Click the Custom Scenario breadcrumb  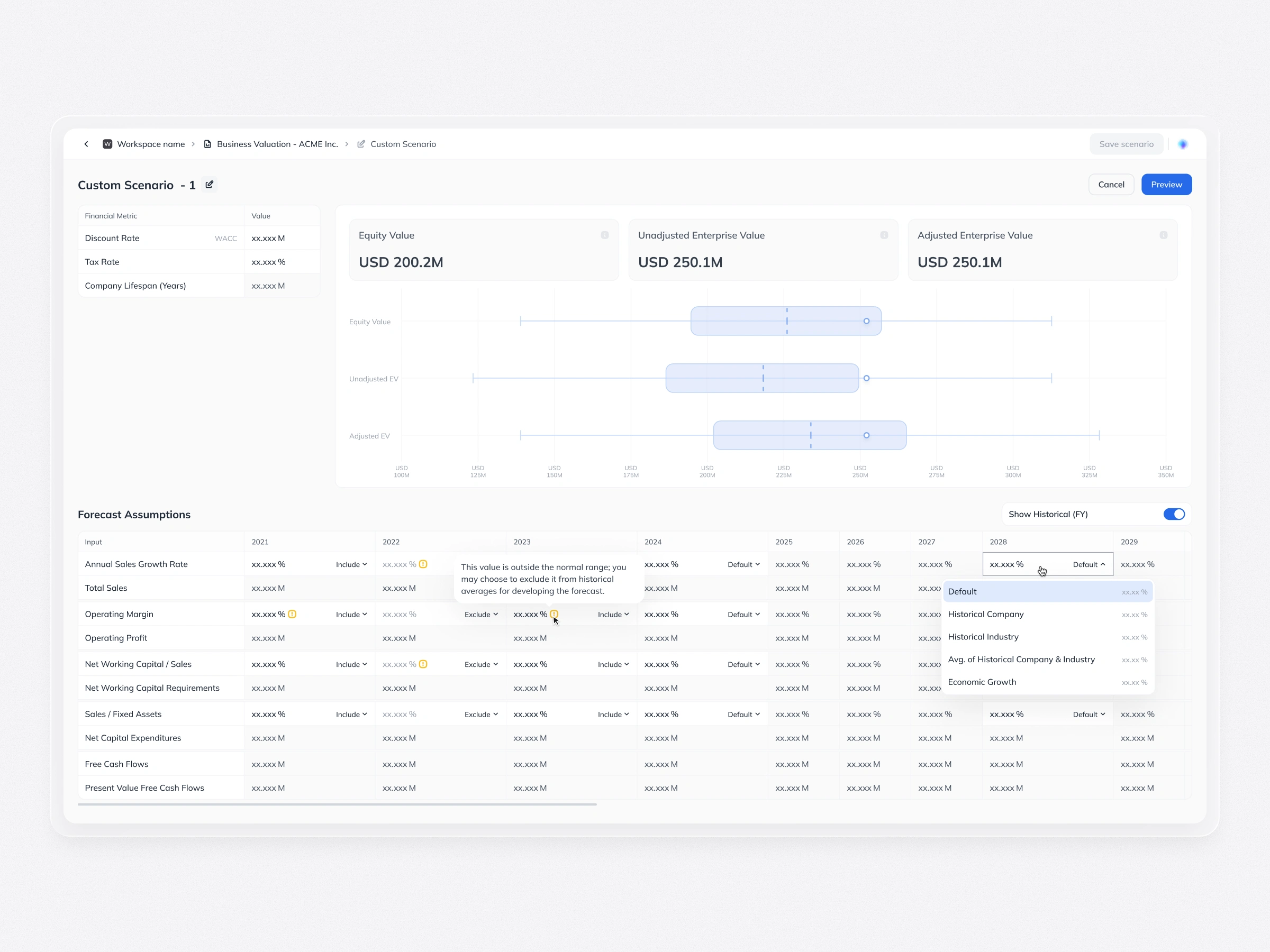coord(403,144)
